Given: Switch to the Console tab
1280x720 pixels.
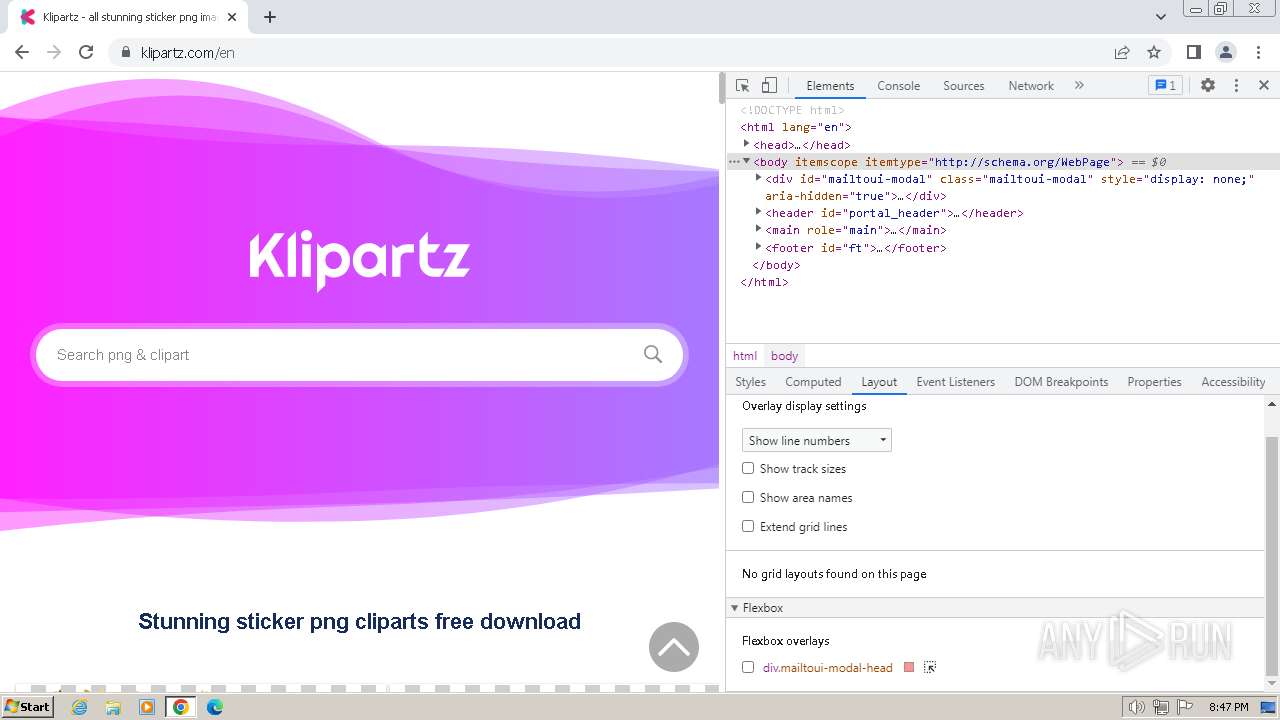Looking at the screenshot, I should 898,86.
